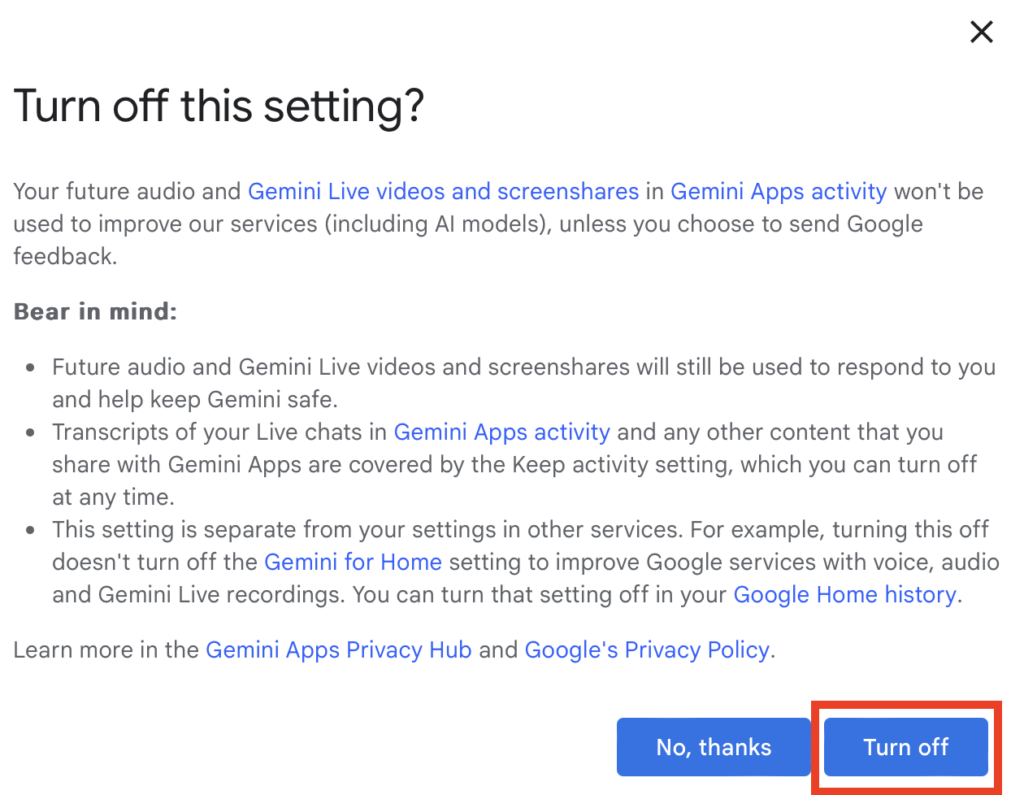
Task: Click the 'Turn off this setting?' heading
Action: [x=219, y=106]
